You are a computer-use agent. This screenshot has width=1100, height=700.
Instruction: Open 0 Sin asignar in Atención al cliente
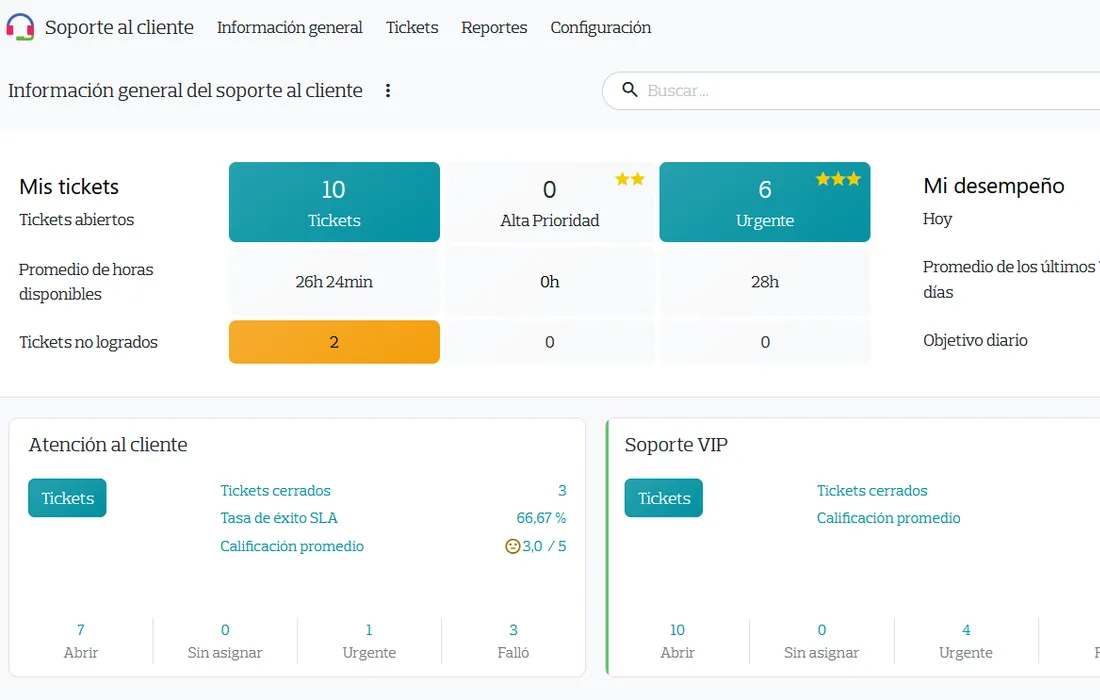click(x=224, y=641)
